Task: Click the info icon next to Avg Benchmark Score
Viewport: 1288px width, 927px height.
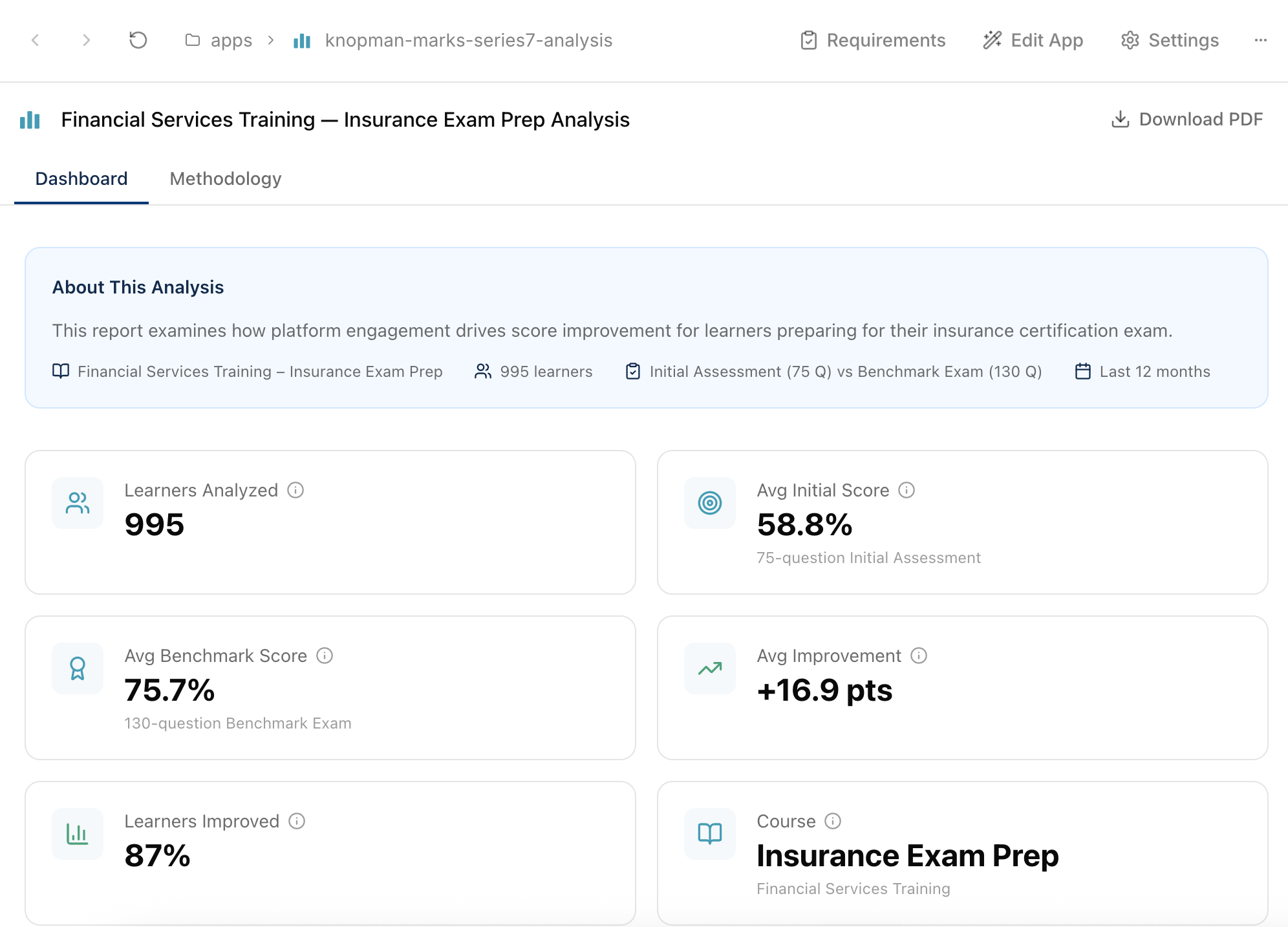Action: point(325,655)
